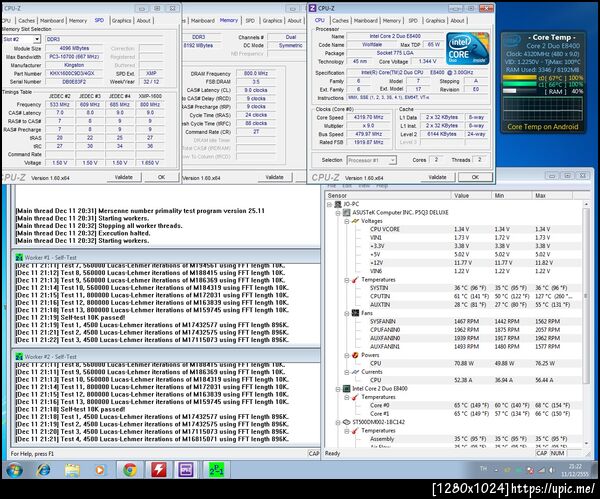Collapse the Intel Core 2 Duo E8400 node
This screenshot has width=600, height=499.
[338, 389]
